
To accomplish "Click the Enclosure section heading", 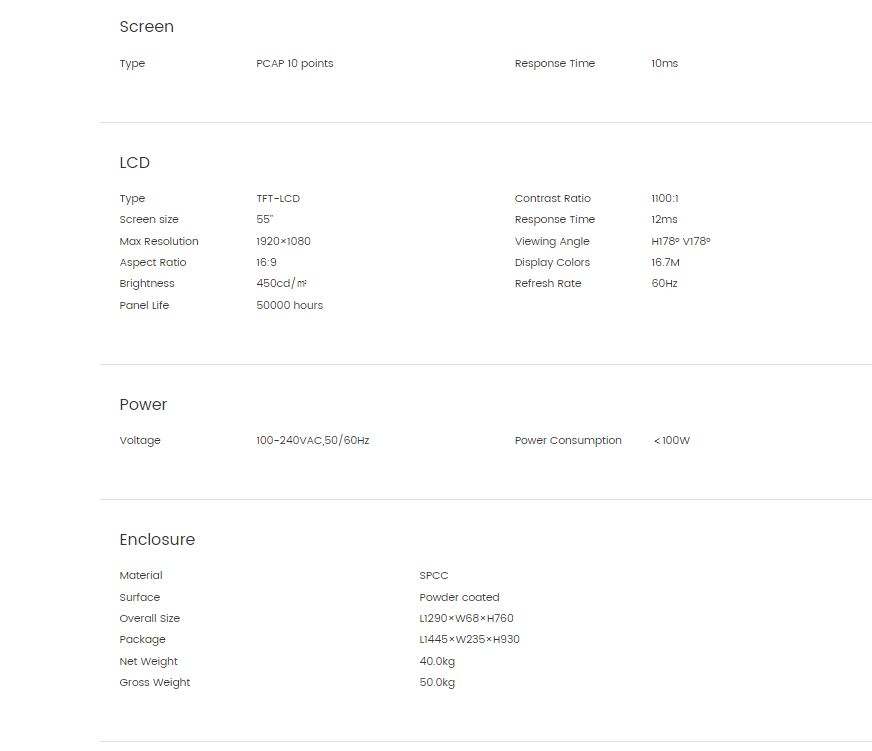I will click(x=157, y=540).
